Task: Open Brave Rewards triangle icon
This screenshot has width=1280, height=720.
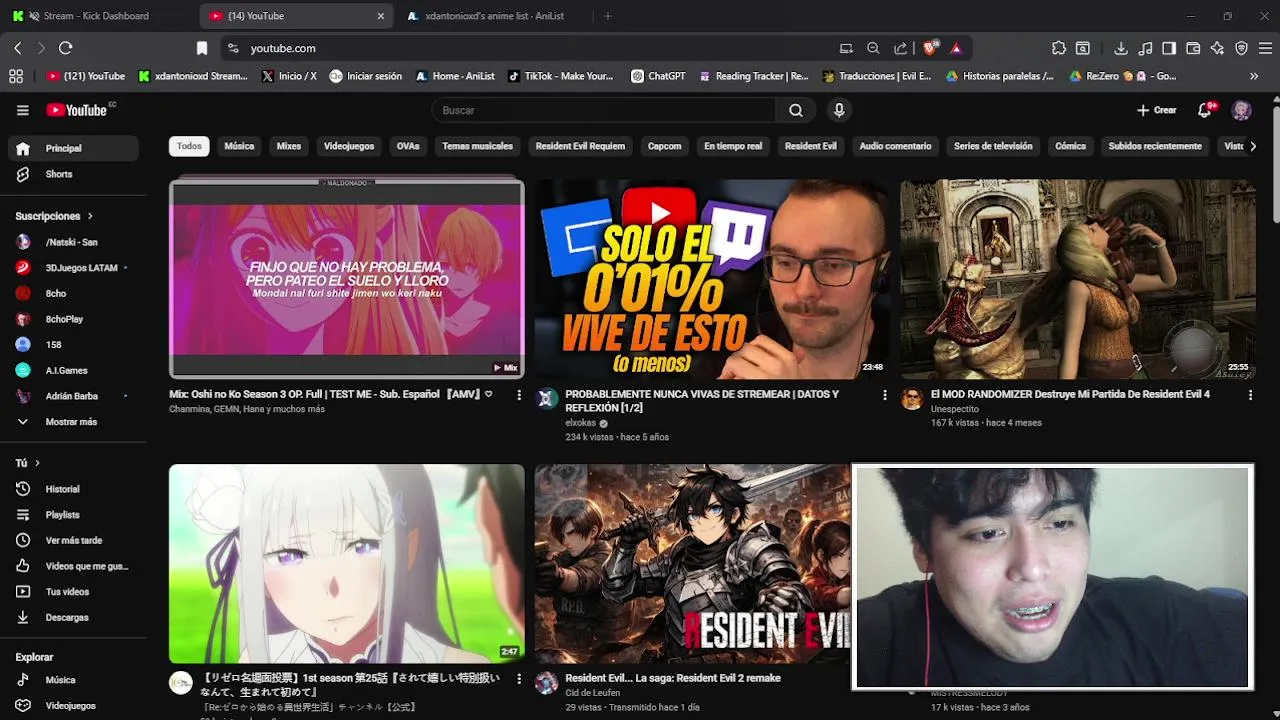Action: (956, 48)
